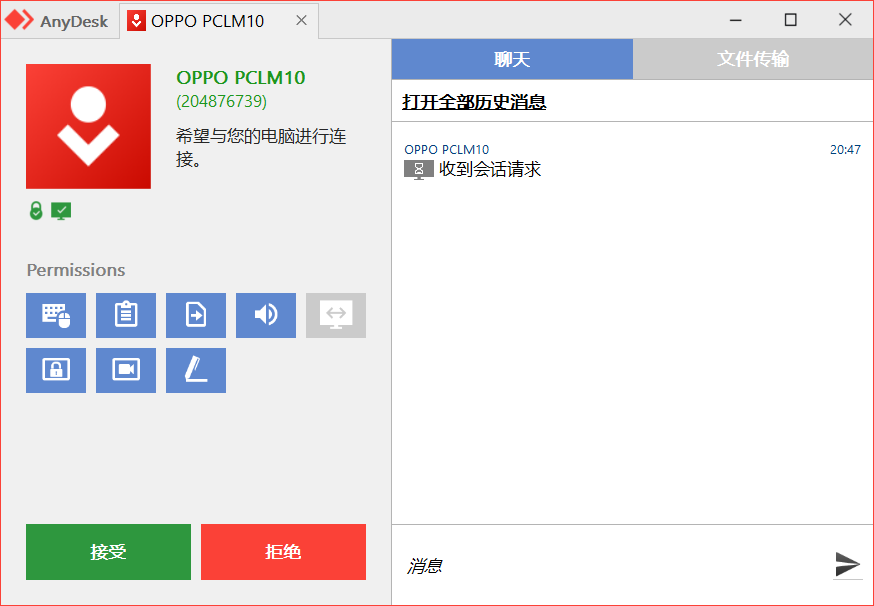Mute the audio transmission permission
The image size is (874, 606).
pos(266,315)
